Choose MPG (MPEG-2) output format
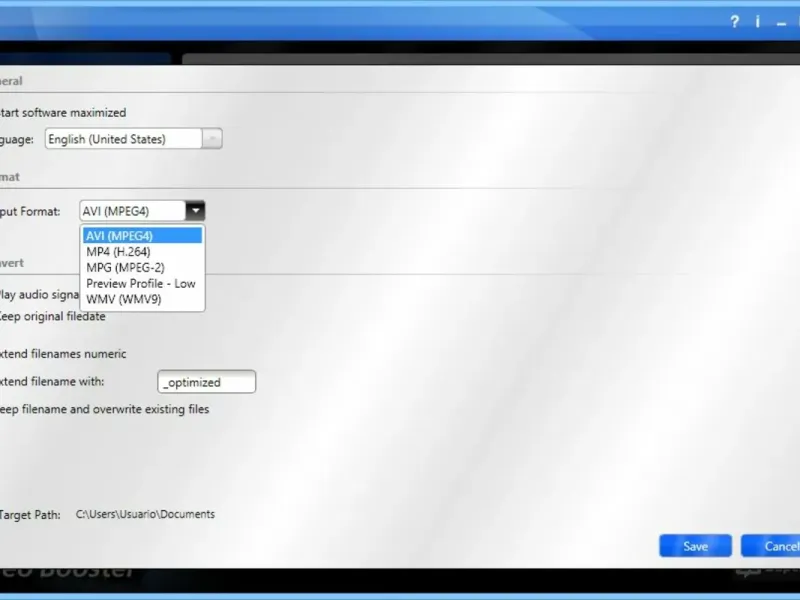Image resolution: width=800 pixels, height=600 pixels. click(142, 267)
